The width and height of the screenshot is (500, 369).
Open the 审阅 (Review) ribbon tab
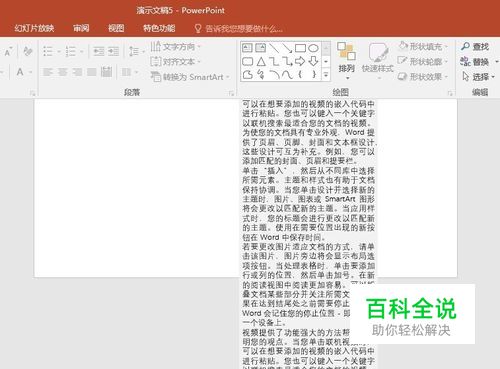pos(81,28)
